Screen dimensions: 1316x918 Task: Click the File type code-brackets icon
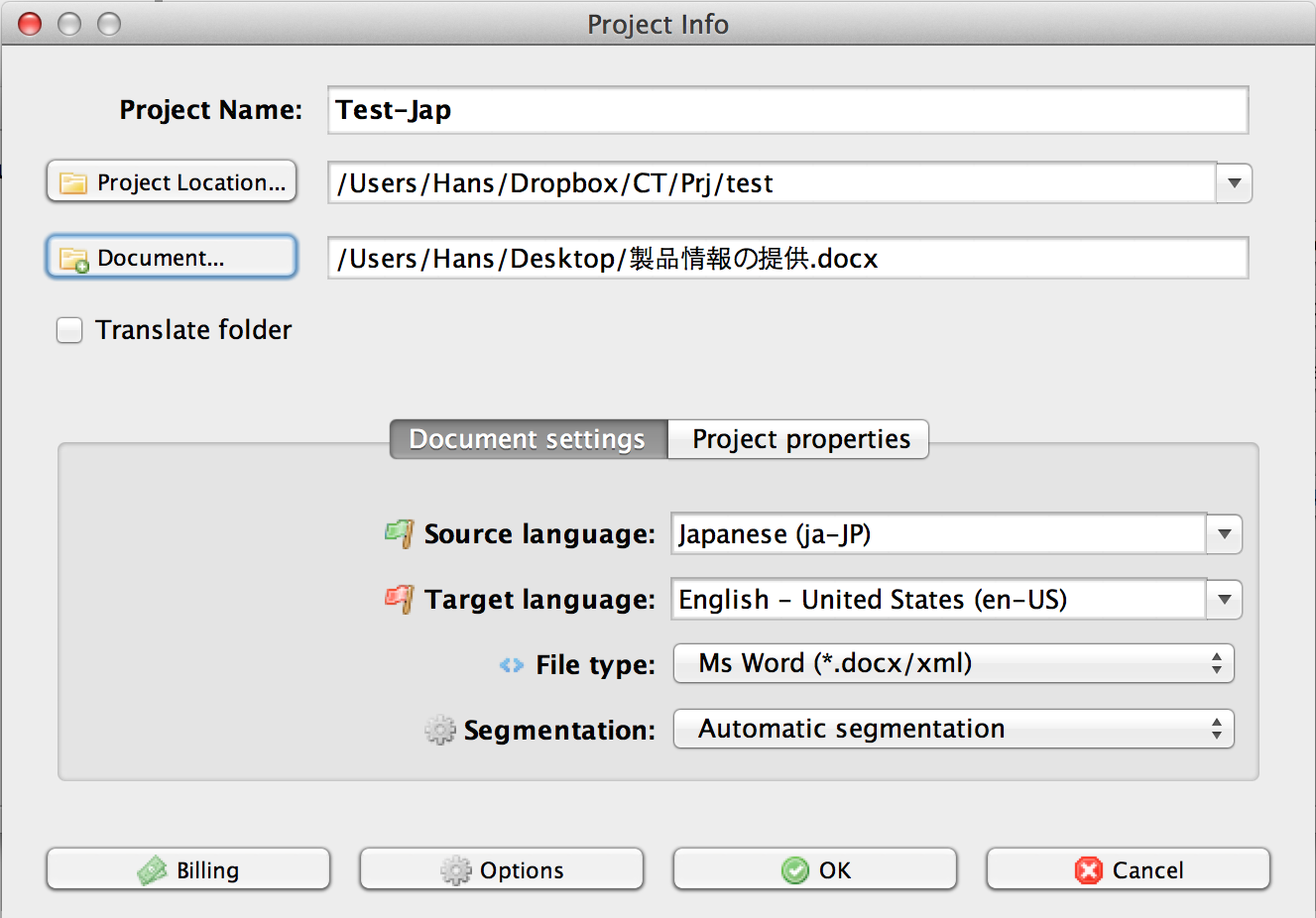(512, 665)
